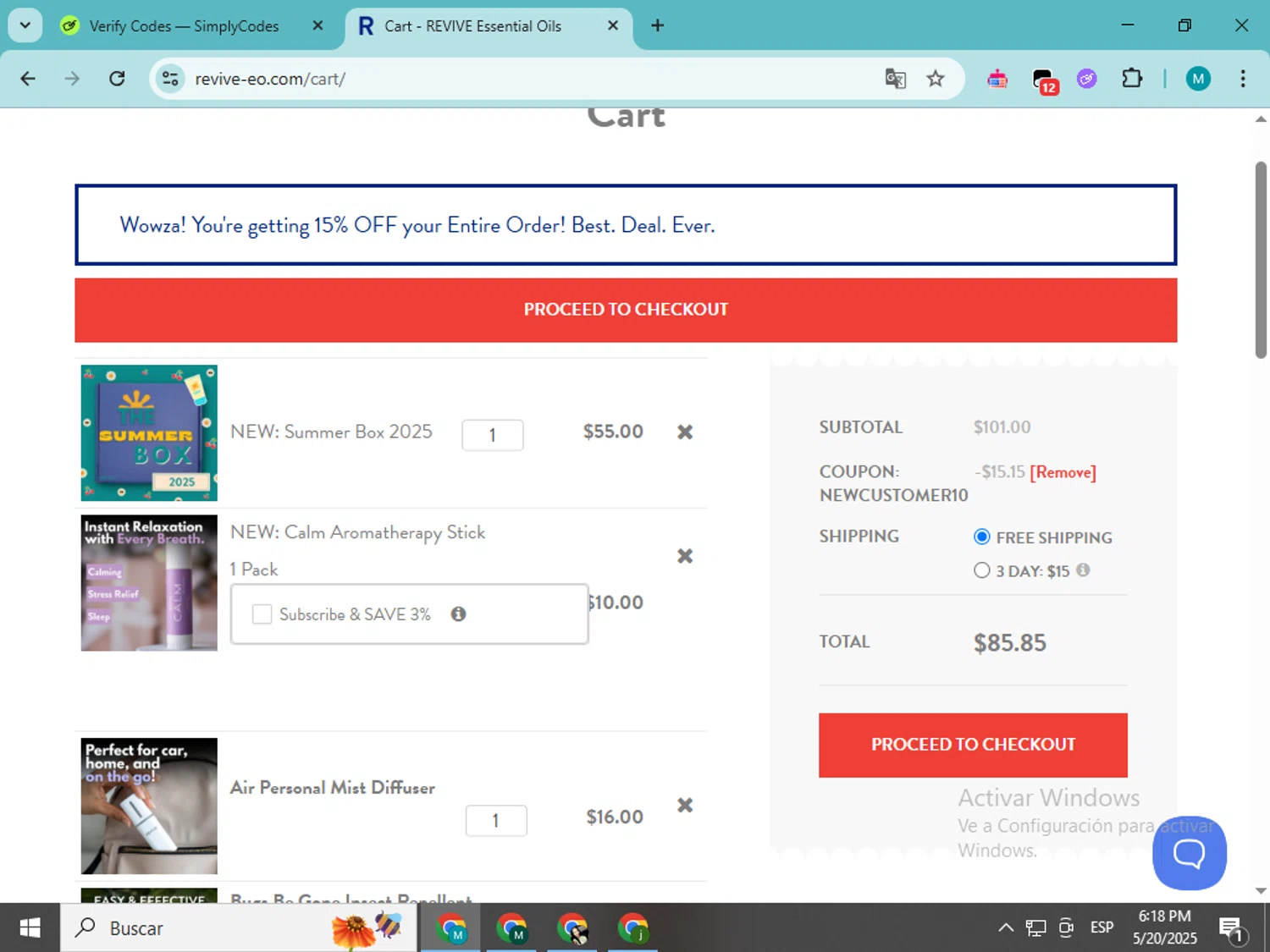
Task: Go back to the previous page
Action: click(28, 79)
